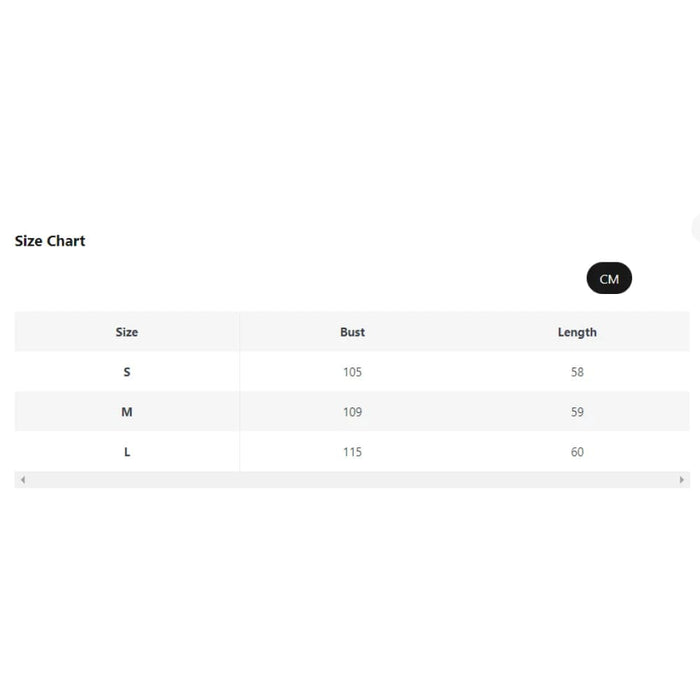The height and width of the screenshot is (700, 700).
Task: Toggle the CM unit button
Action: coord(609,279)
